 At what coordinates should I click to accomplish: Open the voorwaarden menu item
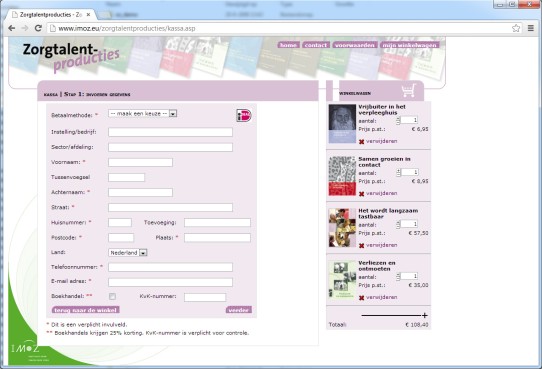point(355,45)
